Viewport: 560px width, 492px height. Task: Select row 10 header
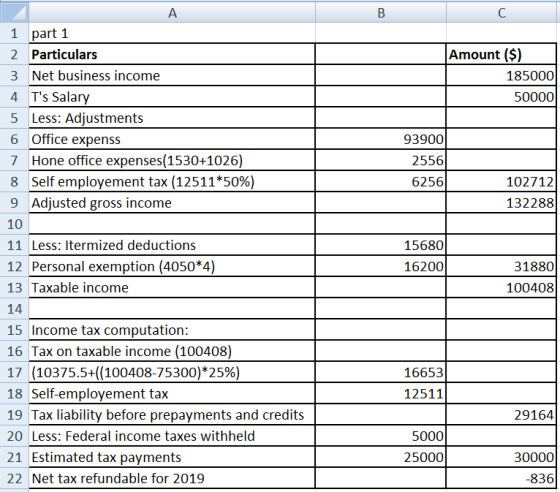[x=14, y=224]
